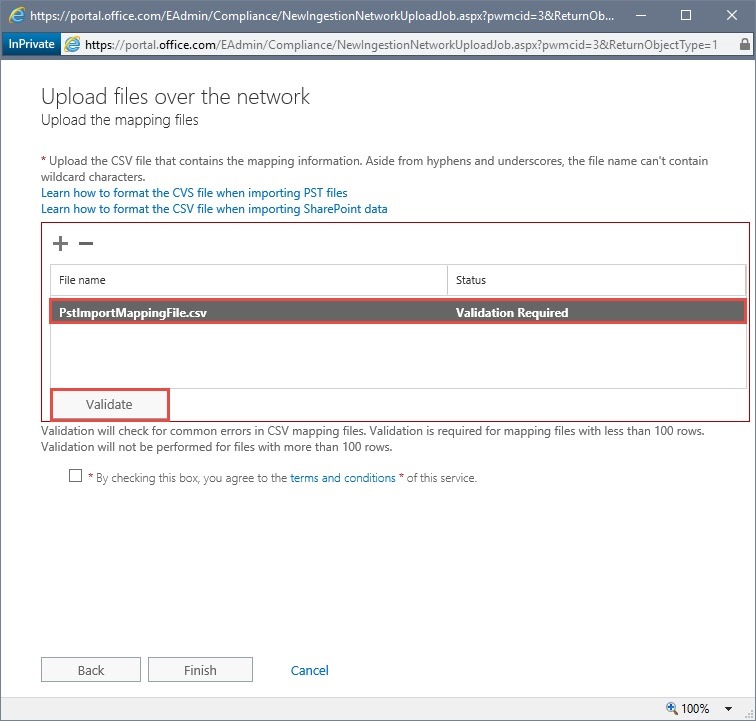Click the Cancel link
Viewport: 756px width, 721px height.
[x=309, y=670]
